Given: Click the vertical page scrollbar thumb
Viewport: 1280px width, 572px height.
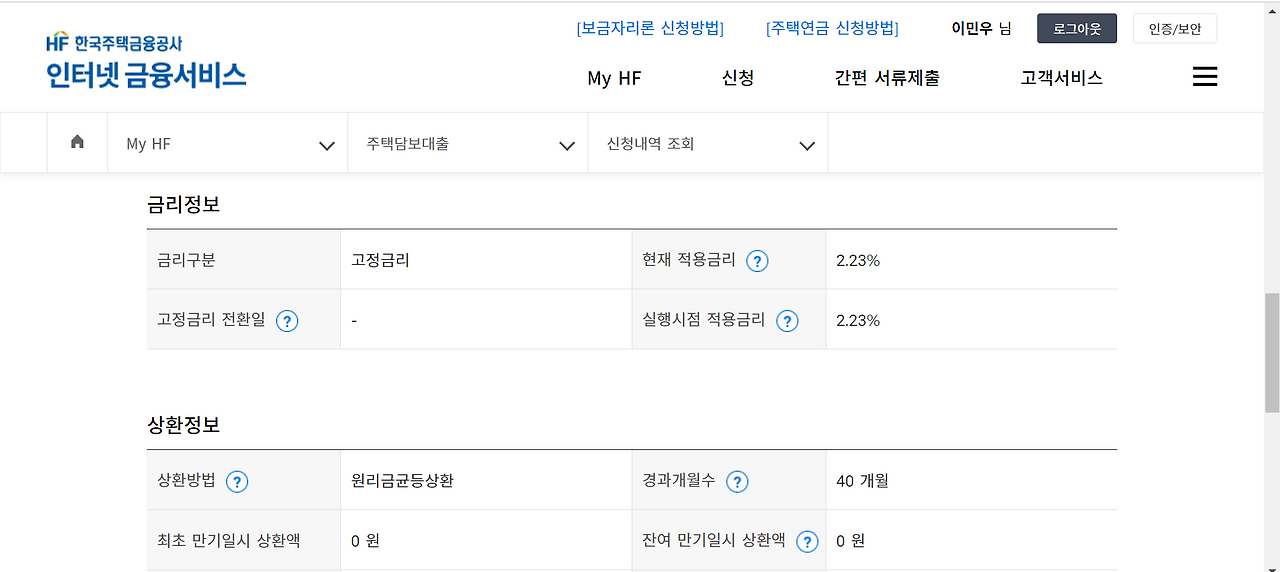Looking at the screenshot, I should click(1271, 352).
